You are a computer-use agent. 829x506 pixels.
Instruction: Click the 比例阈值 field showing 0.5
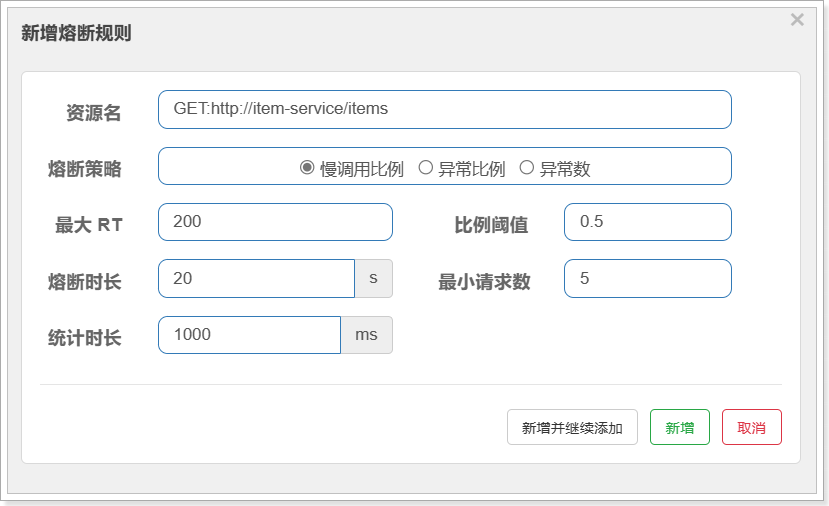click(648, 222)
